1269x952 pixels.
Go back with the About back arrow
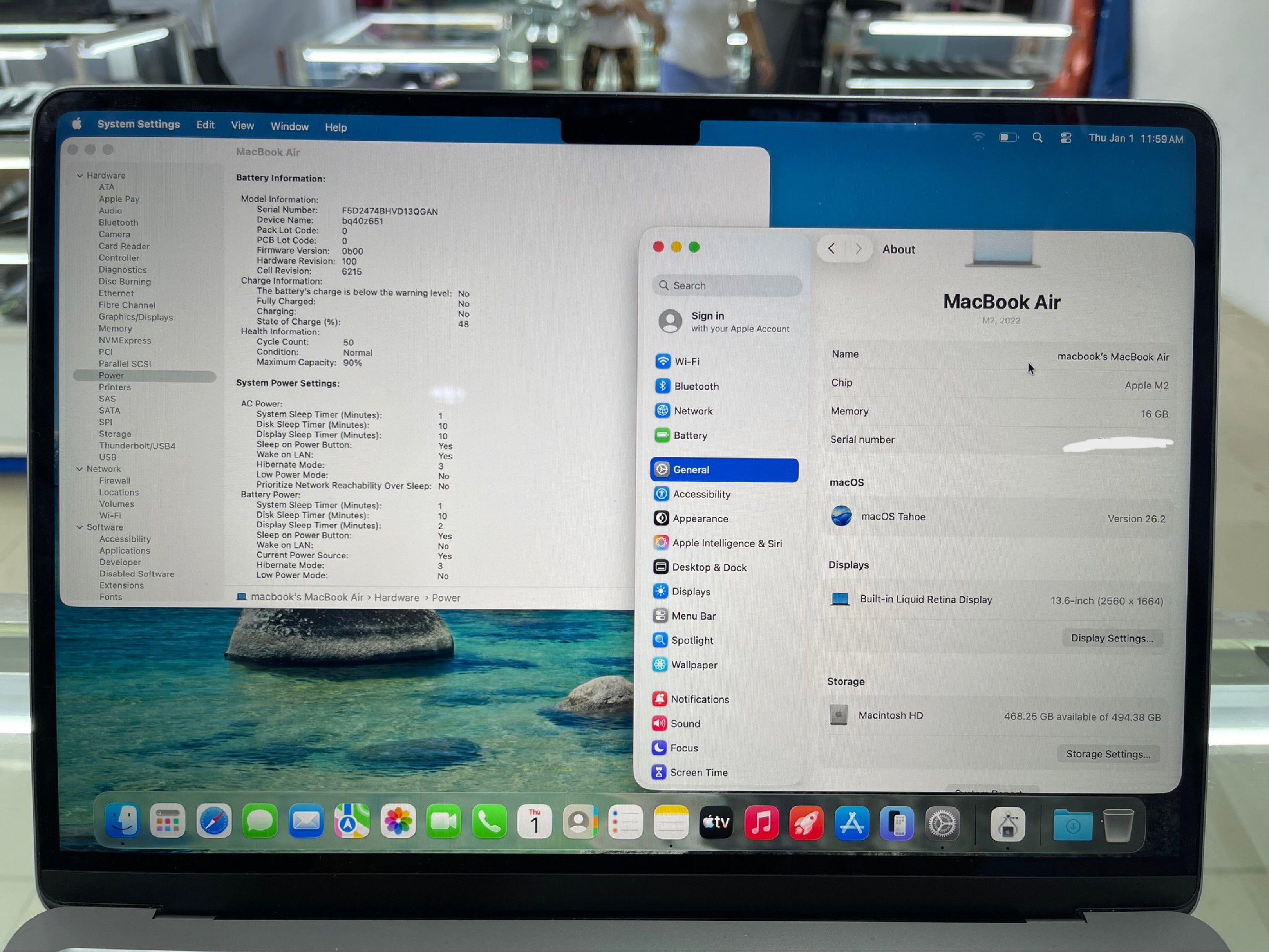pyautogui.click(x=831, y=249)
